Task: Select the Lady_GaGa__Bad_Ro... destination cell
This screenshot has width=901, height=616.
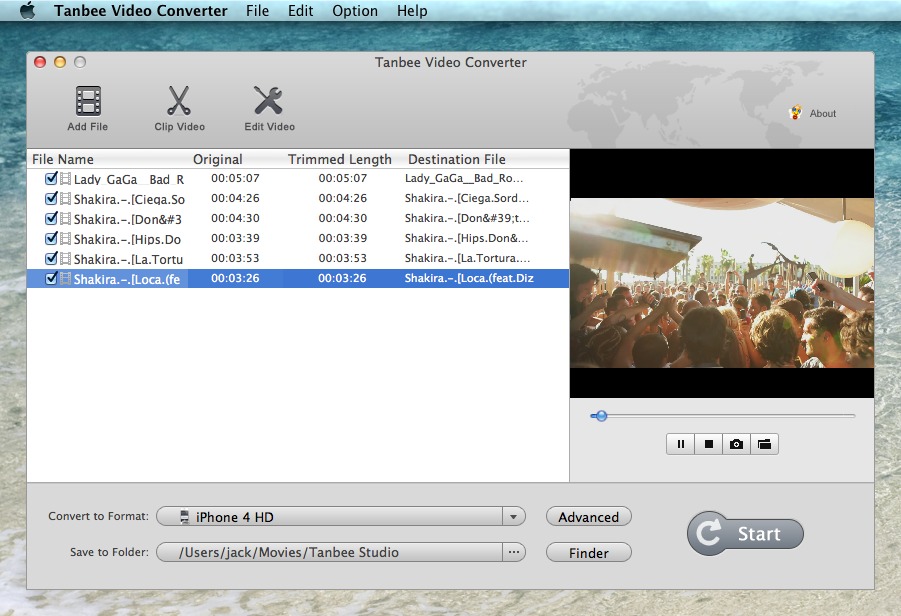Action: [x=464, y=178]
